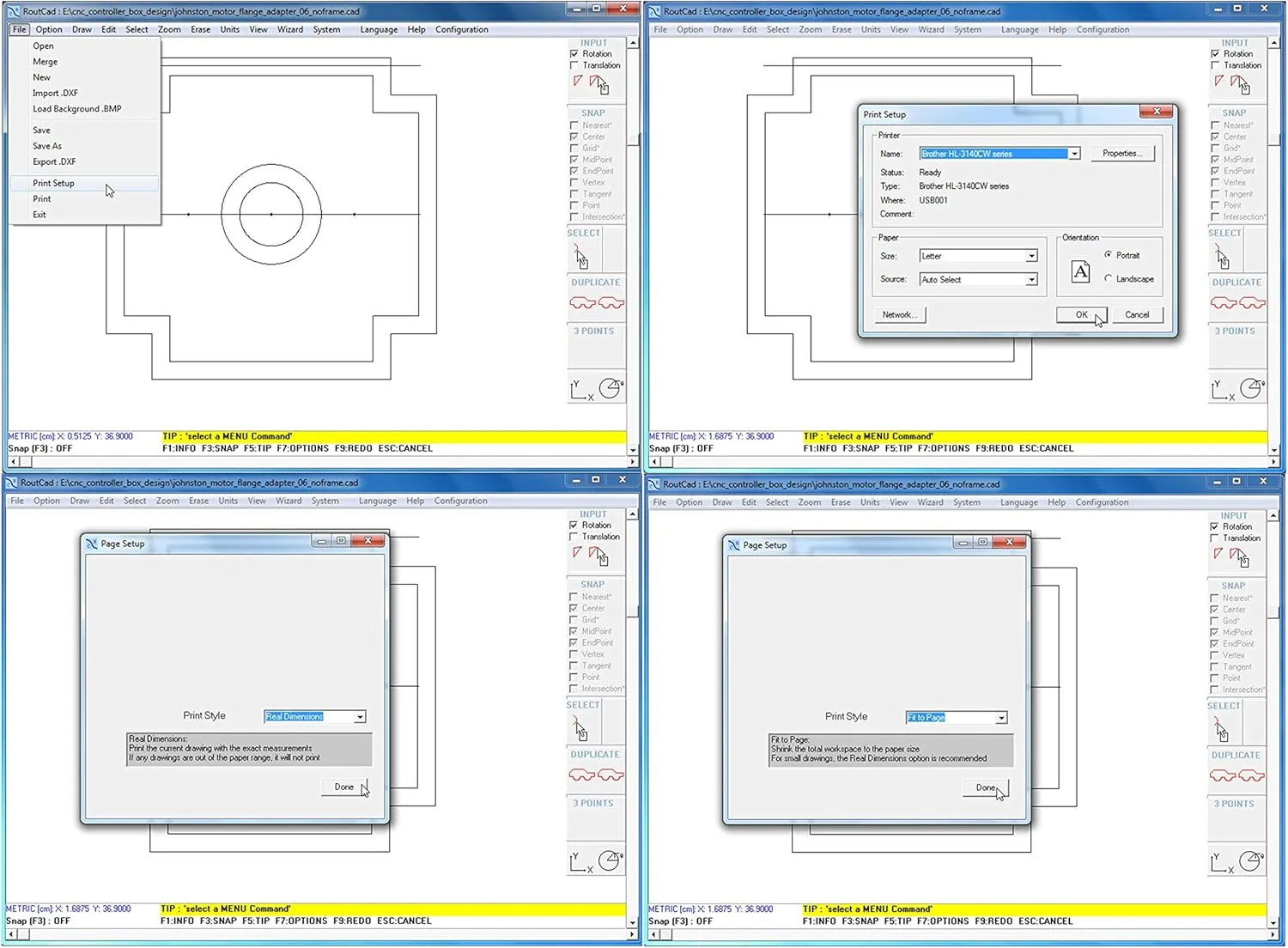Click Done in the Page Setup dialog
Screen dimensions: 1288x948
[x=985, y=787]
